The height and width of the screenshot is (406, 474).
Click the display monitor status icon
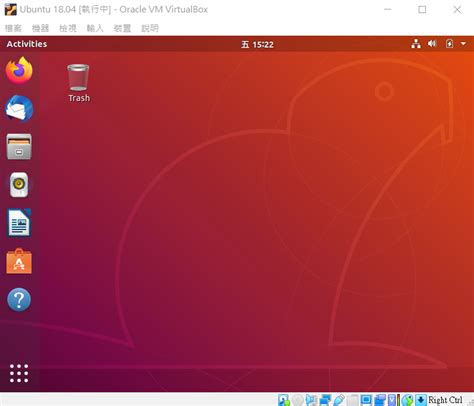click(x=366, y=400)
